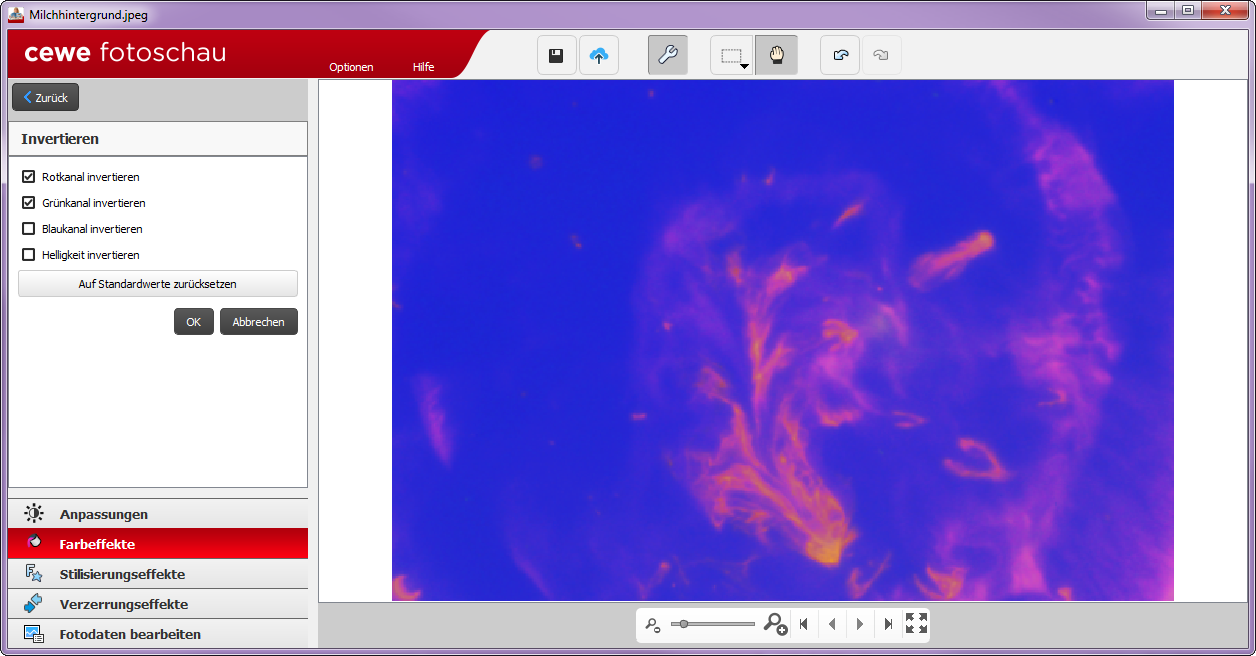Click the cloud upload icon
The image size is (1256, 656).
(x=599, y=56)
